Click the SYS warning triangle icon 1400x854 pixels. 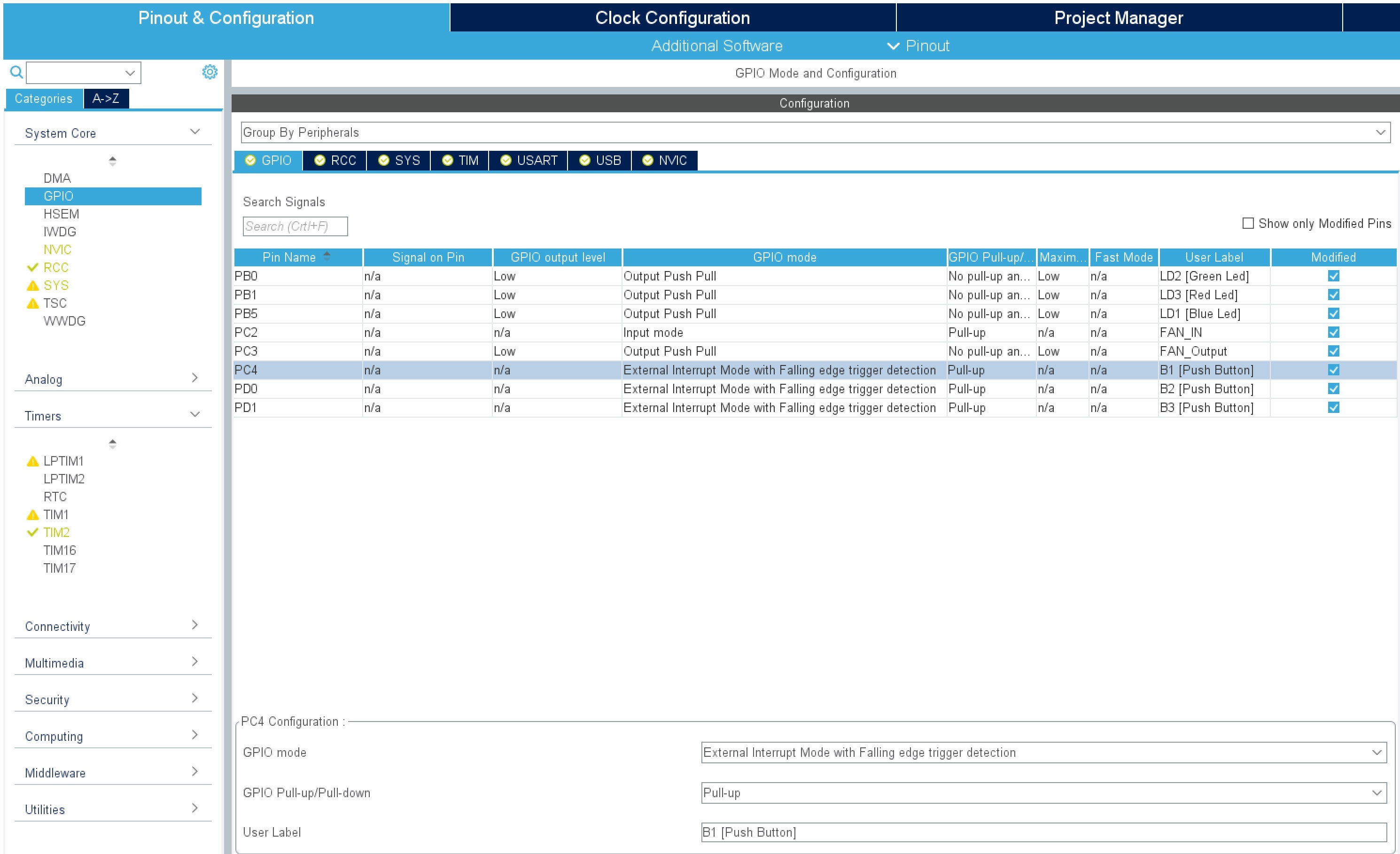point(33,285)
